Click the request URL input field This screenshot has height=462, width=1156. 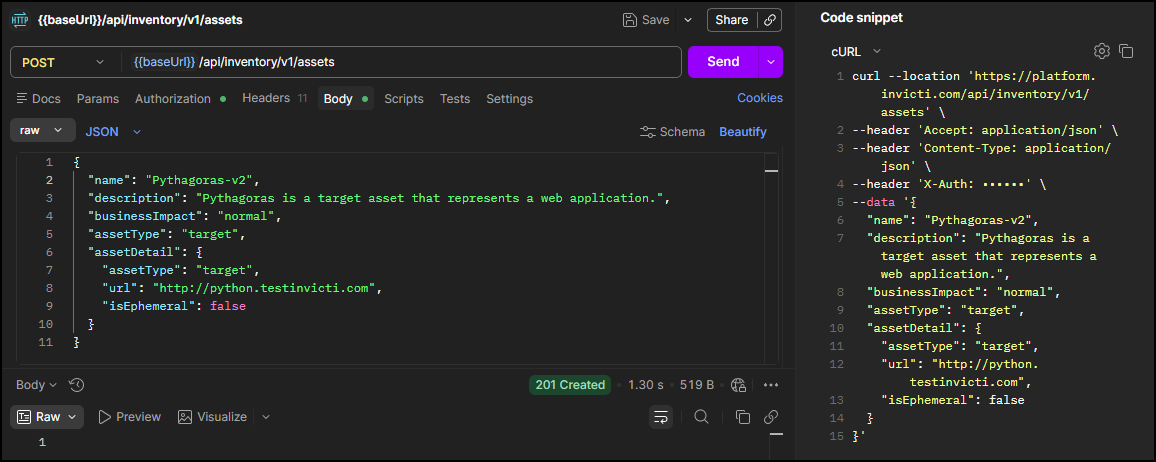tap(400, 62)
